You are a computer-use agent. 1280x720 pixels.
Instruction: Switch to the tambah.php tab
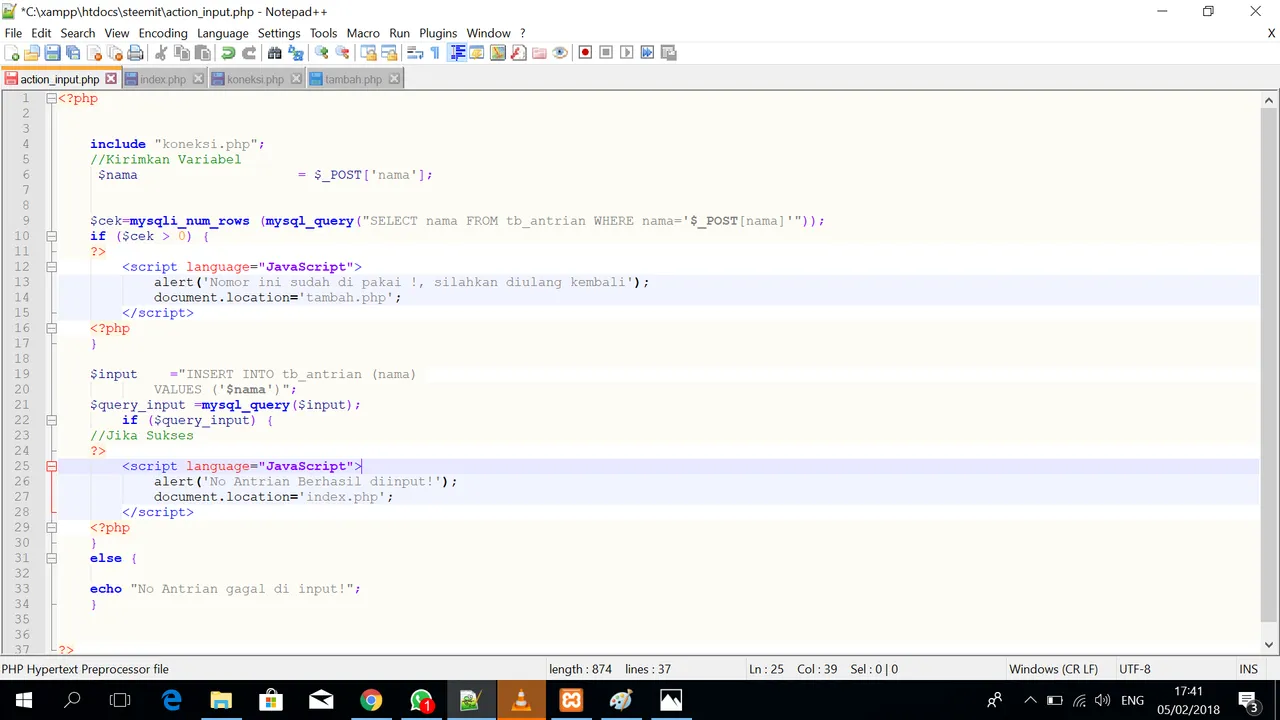pyautogui.click(x=353, y=79)
